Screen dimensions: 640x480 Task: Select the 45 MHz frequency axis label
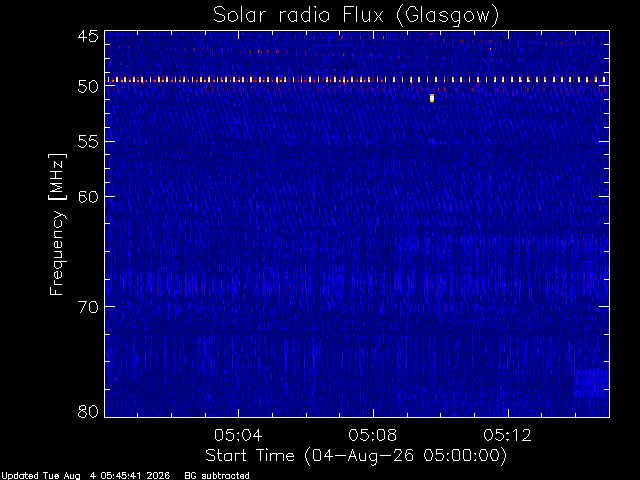click(x=88, y=36)
